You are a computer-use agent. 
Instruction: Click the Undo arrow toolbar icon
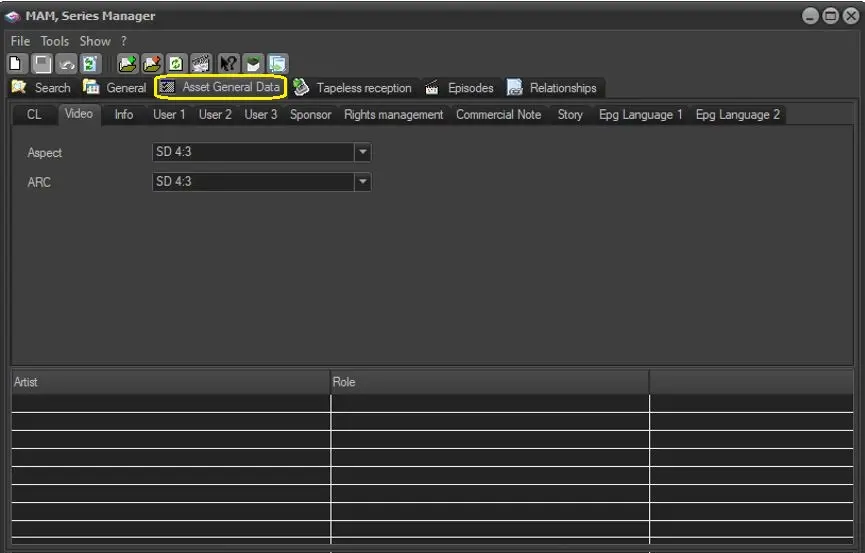coord(66,63)
